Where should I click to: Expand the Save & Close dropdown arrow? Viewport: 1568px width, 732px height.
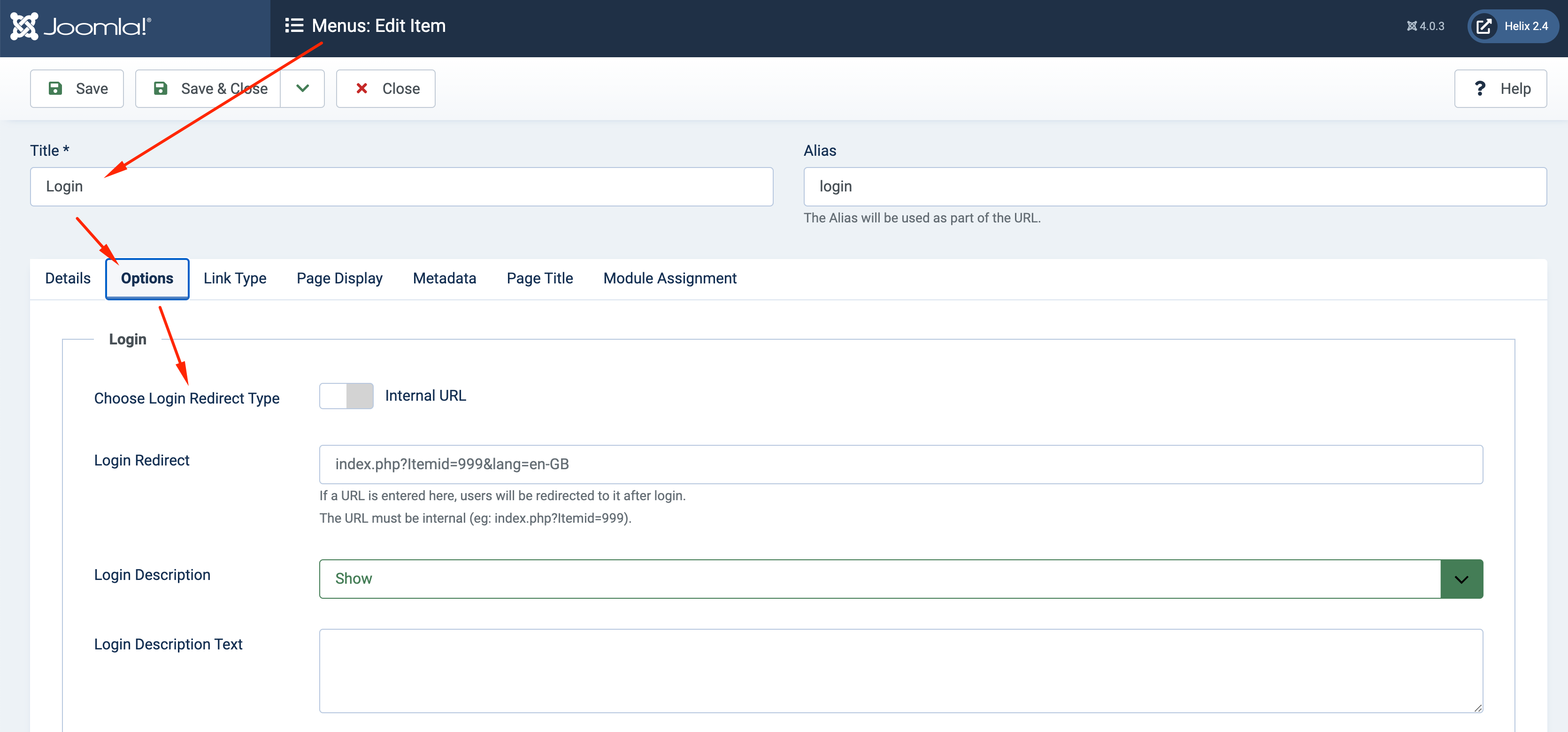pyautogui.click(x=302, y=89)
